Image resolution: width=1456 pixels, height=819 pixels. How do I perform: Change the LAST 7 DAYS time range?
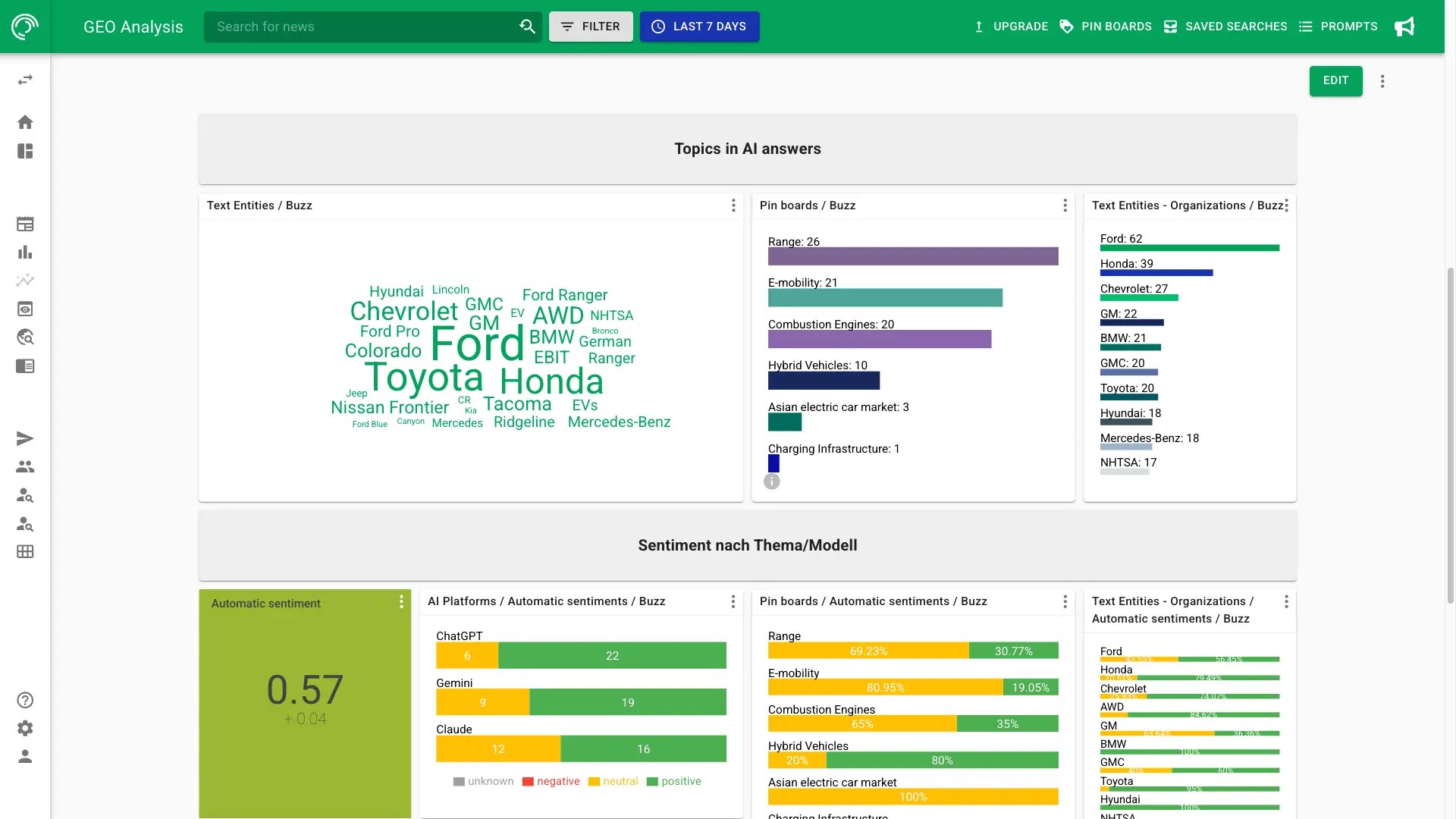[x=699, y=27]
